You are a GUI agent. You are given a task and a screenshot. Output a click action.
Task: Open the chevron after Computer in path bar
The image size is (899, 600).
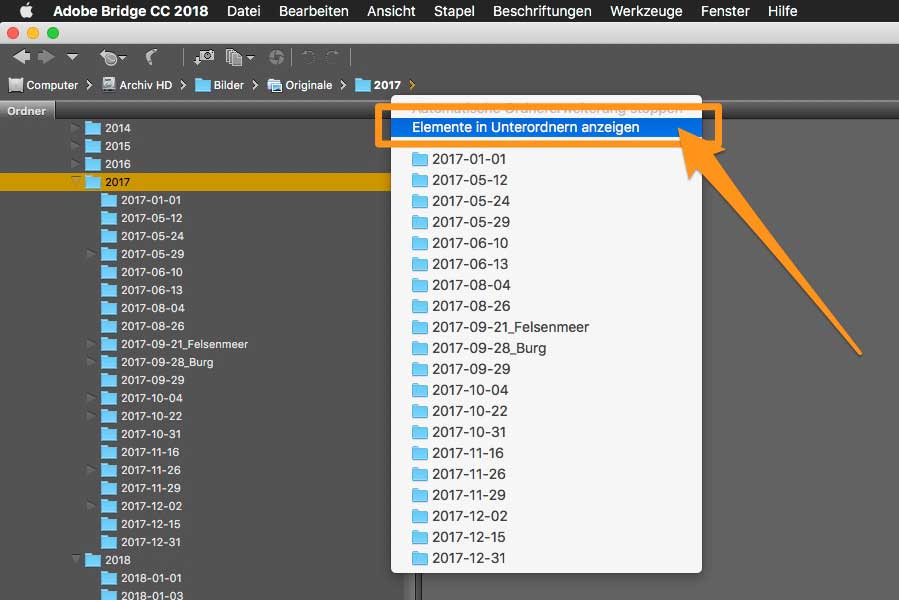(x=89, y=85)
